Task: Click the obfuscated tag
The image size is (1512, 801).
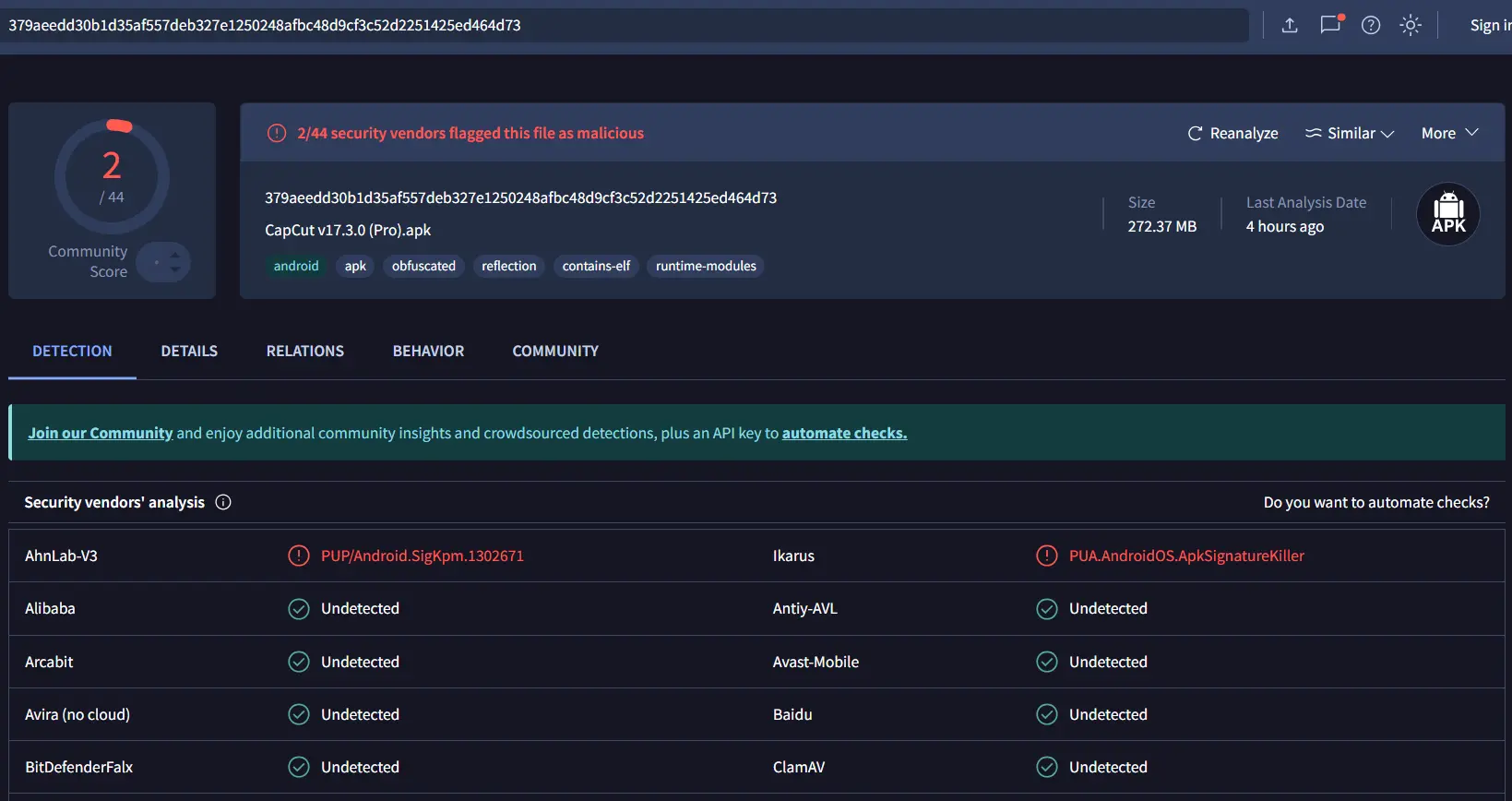Action: (x=423, y=266)
